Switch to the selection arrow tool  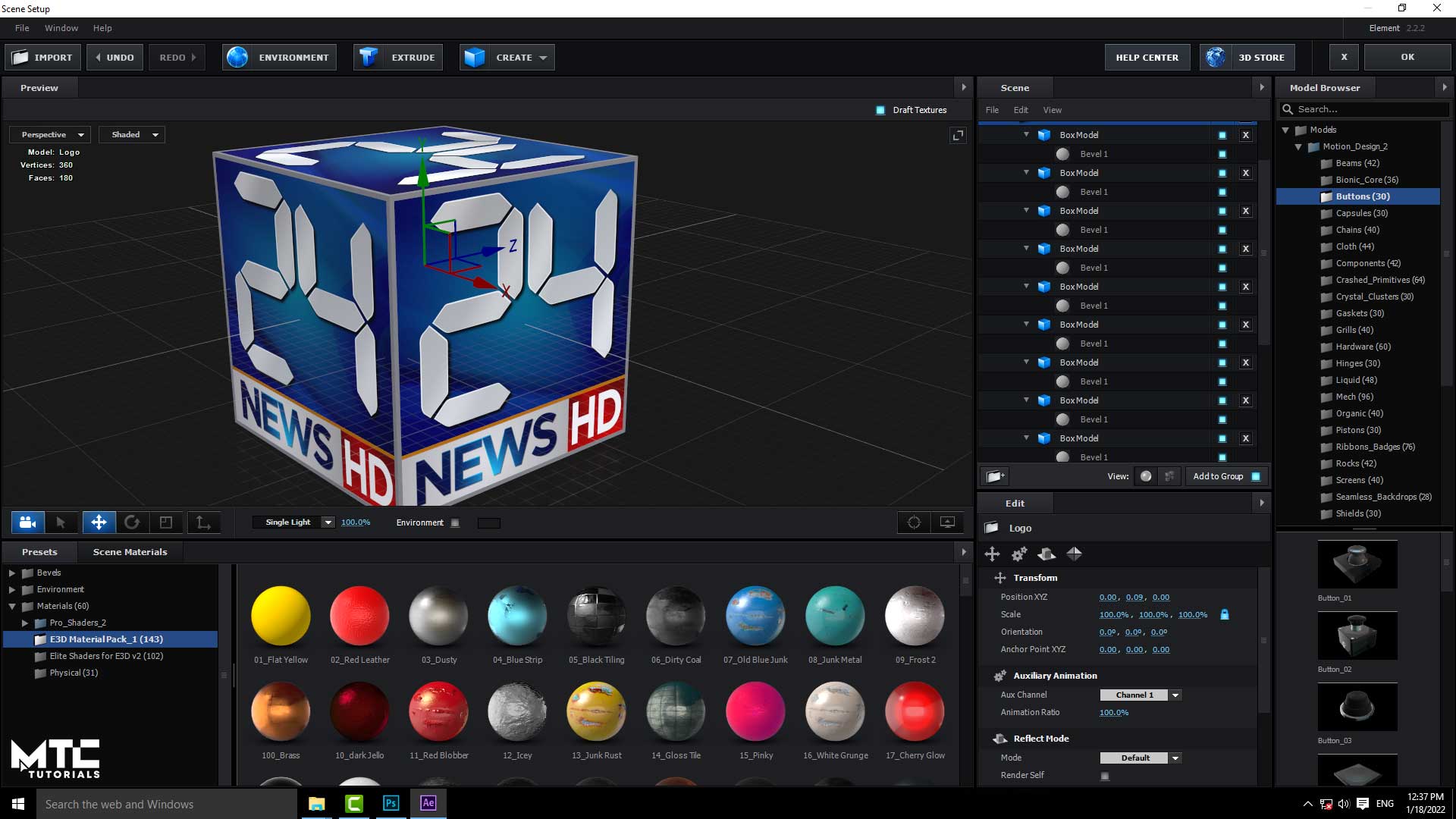(x=62, y=522)
